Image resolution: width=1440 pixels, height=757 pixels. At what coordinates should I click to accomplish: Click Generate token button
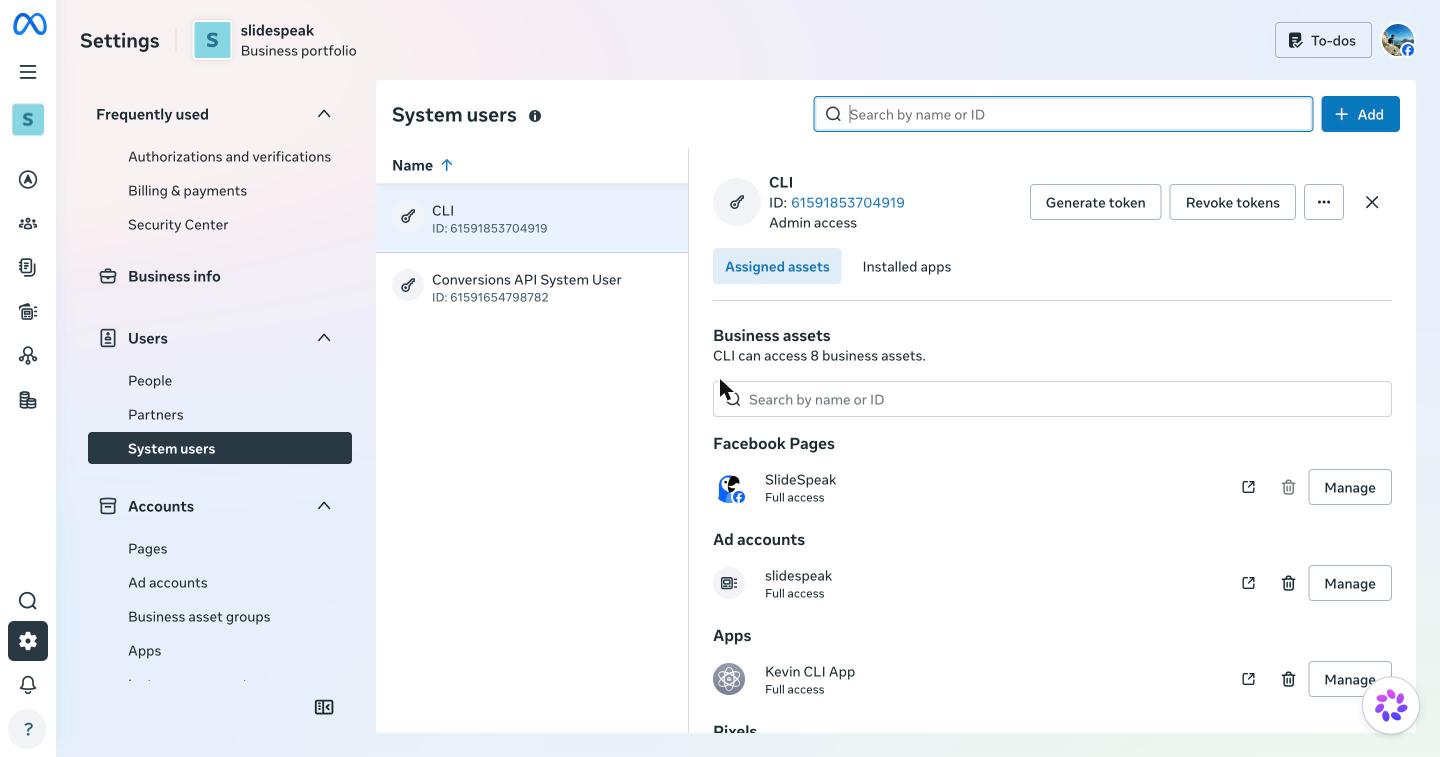(x=1095, y=202)
